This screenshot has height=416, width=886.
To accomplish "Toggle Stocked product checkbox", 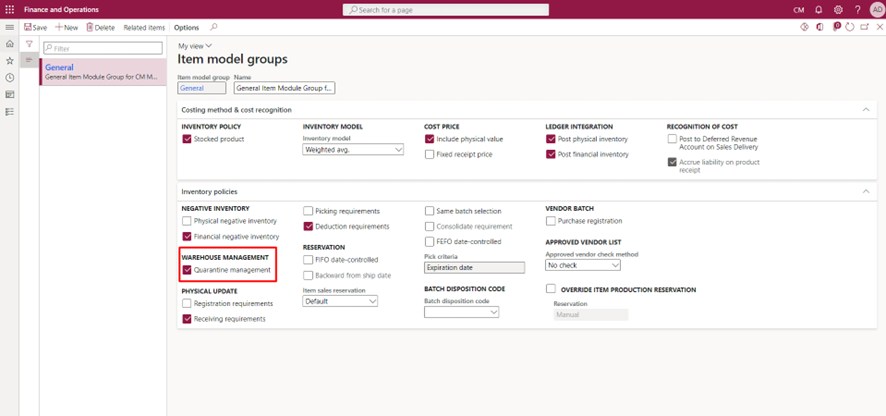I will pyautogui.click(x=186, y=139).
